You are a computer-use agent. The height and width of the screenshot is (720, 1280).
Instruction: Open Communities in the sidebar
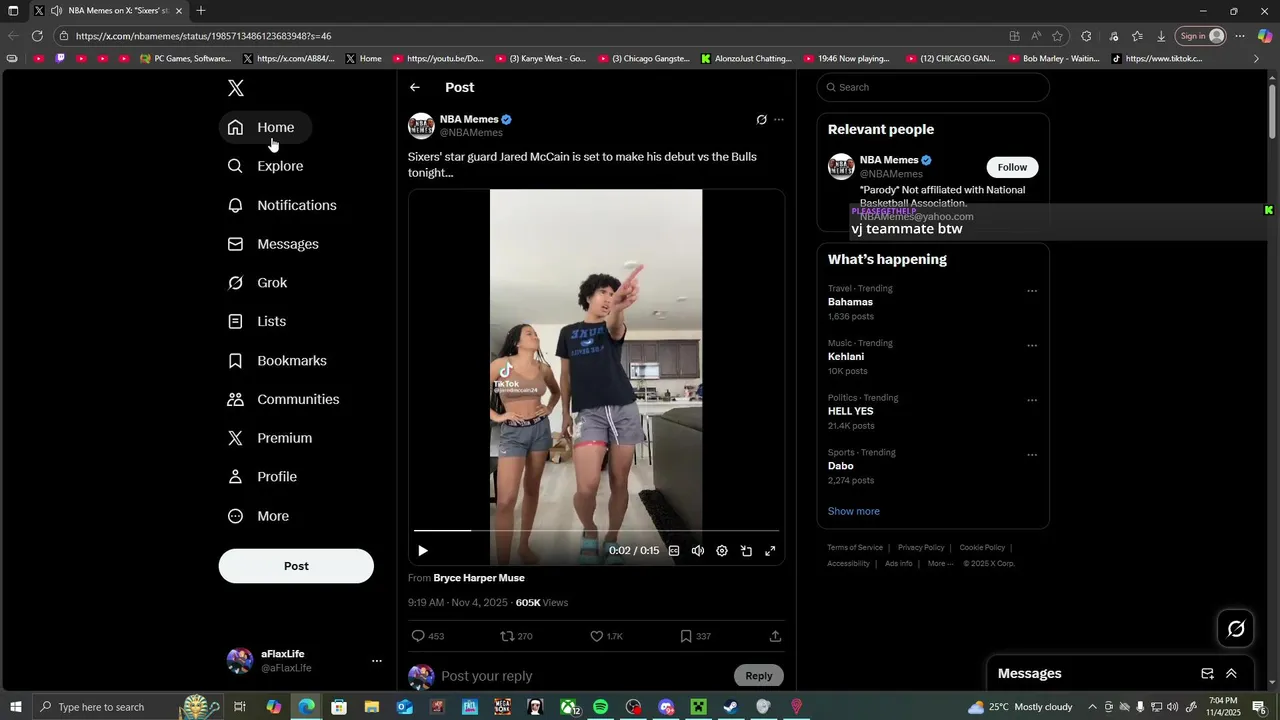(x=284, y=399)
